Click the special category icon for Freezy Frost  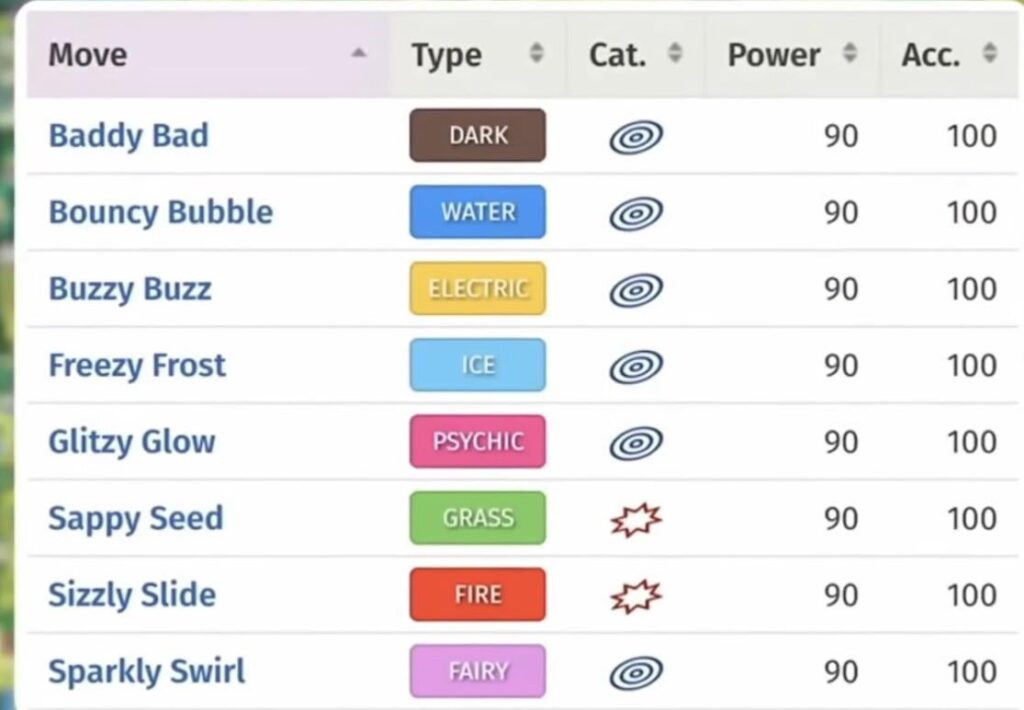[x=636, y=365]
